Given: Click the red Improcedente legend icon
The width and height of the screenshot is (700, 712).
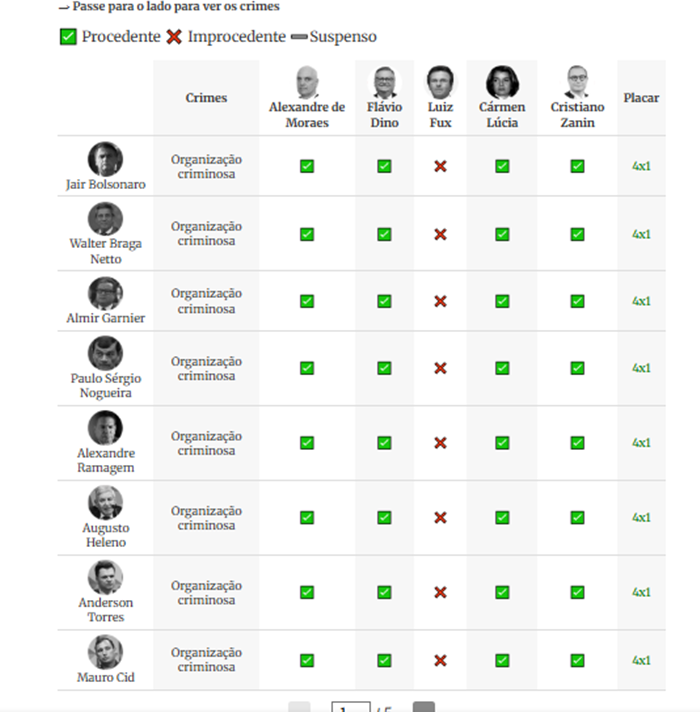Looking at the screenshot, I should [174, 36].
